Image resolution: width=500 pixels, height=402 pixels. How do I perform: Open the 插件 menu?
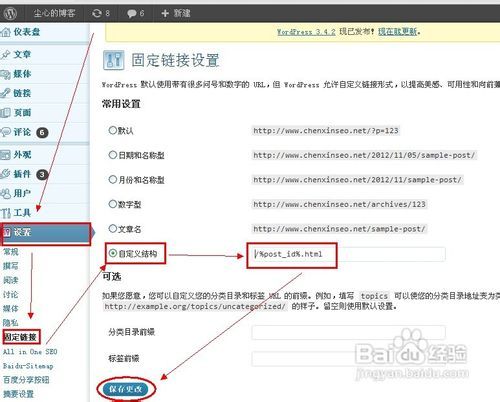(22, 174)
